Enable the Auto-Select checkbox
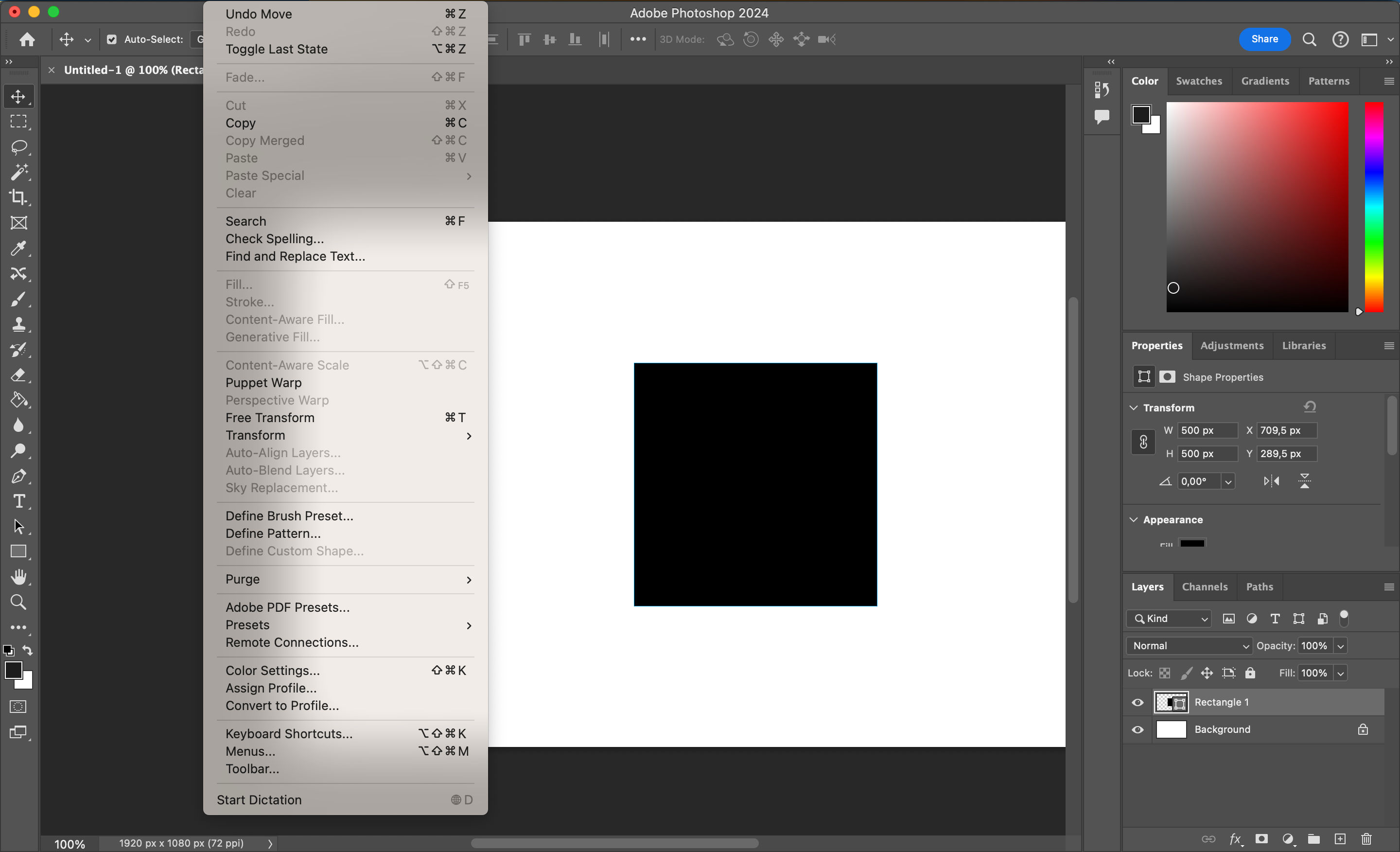The height and width of the screenshot is (852, 1400). [x=112, y=39]
